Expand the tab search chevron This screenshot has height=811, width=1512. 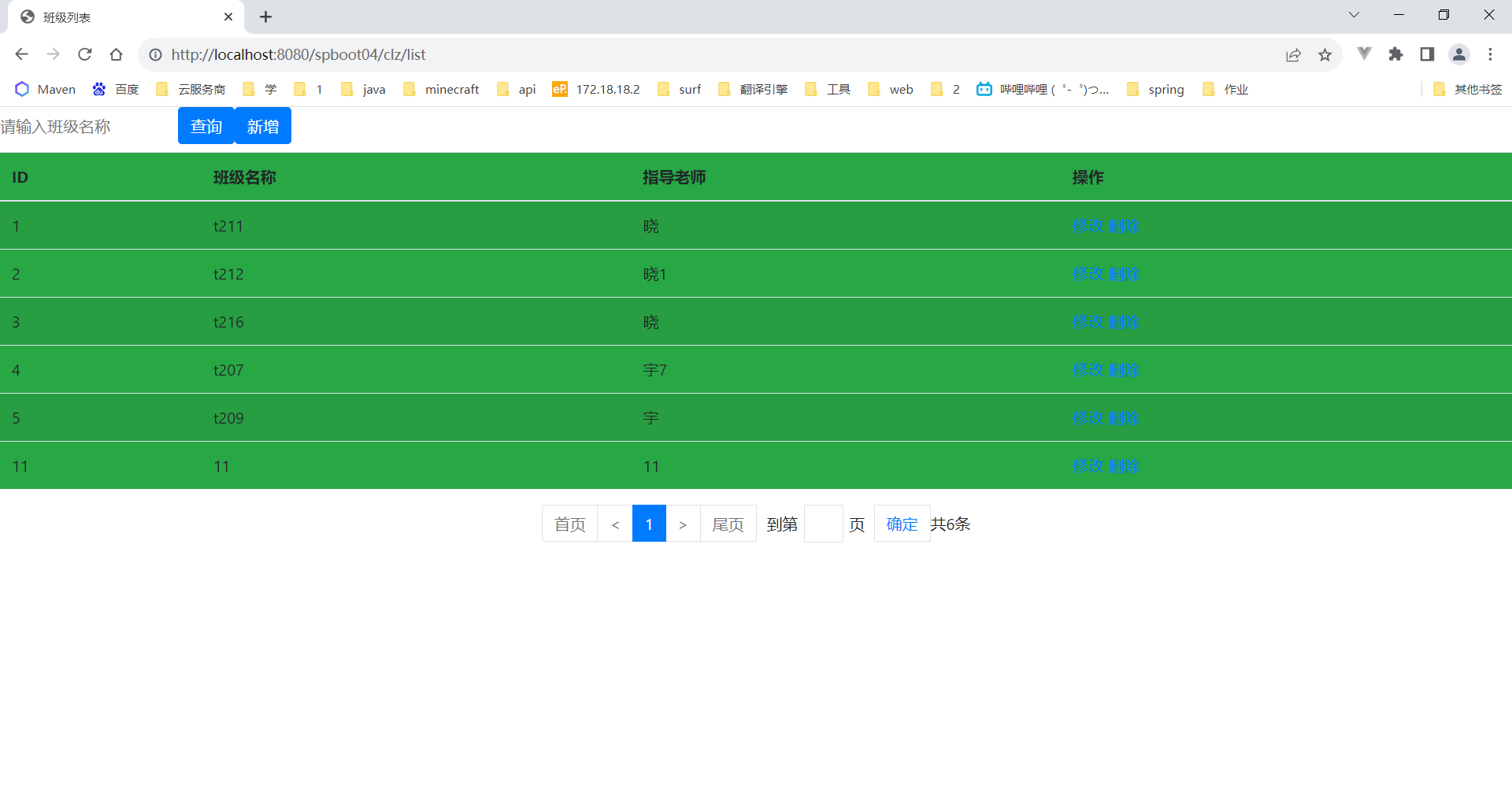coord(1354,15)
